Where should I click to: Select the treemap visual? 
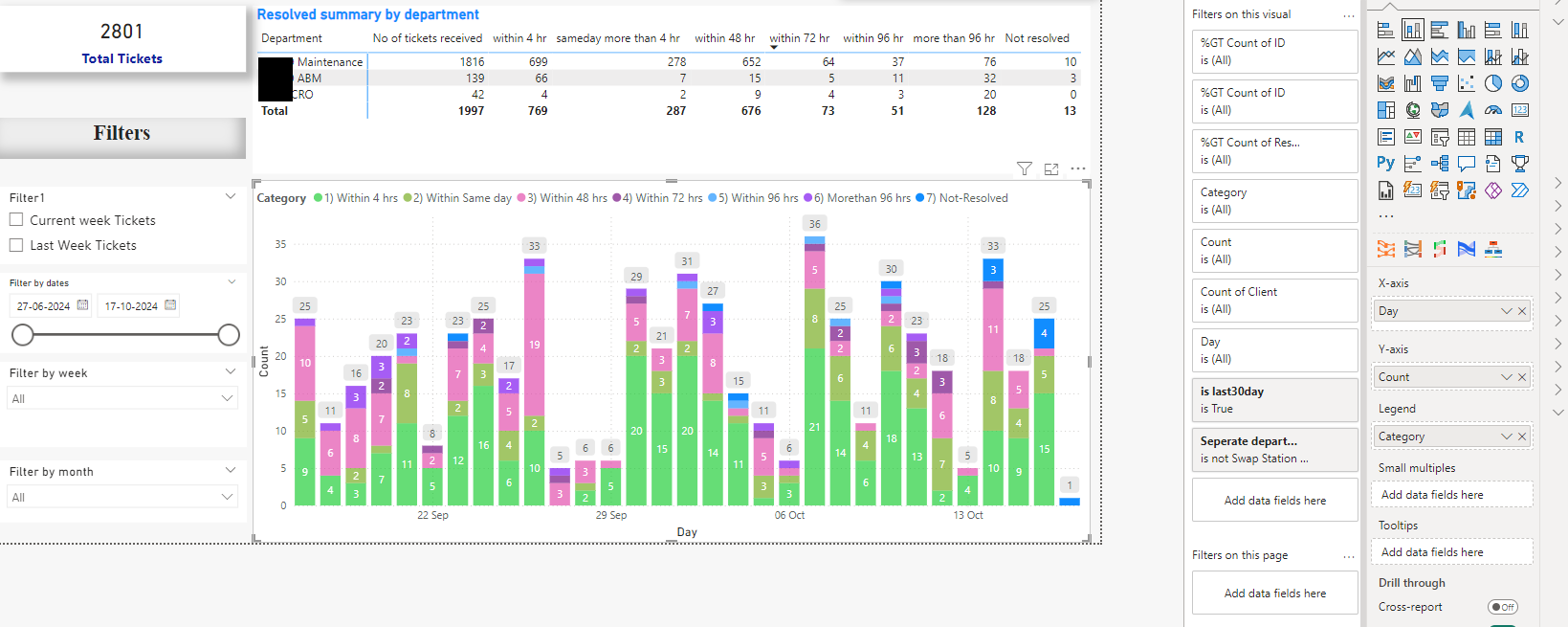1386,110
